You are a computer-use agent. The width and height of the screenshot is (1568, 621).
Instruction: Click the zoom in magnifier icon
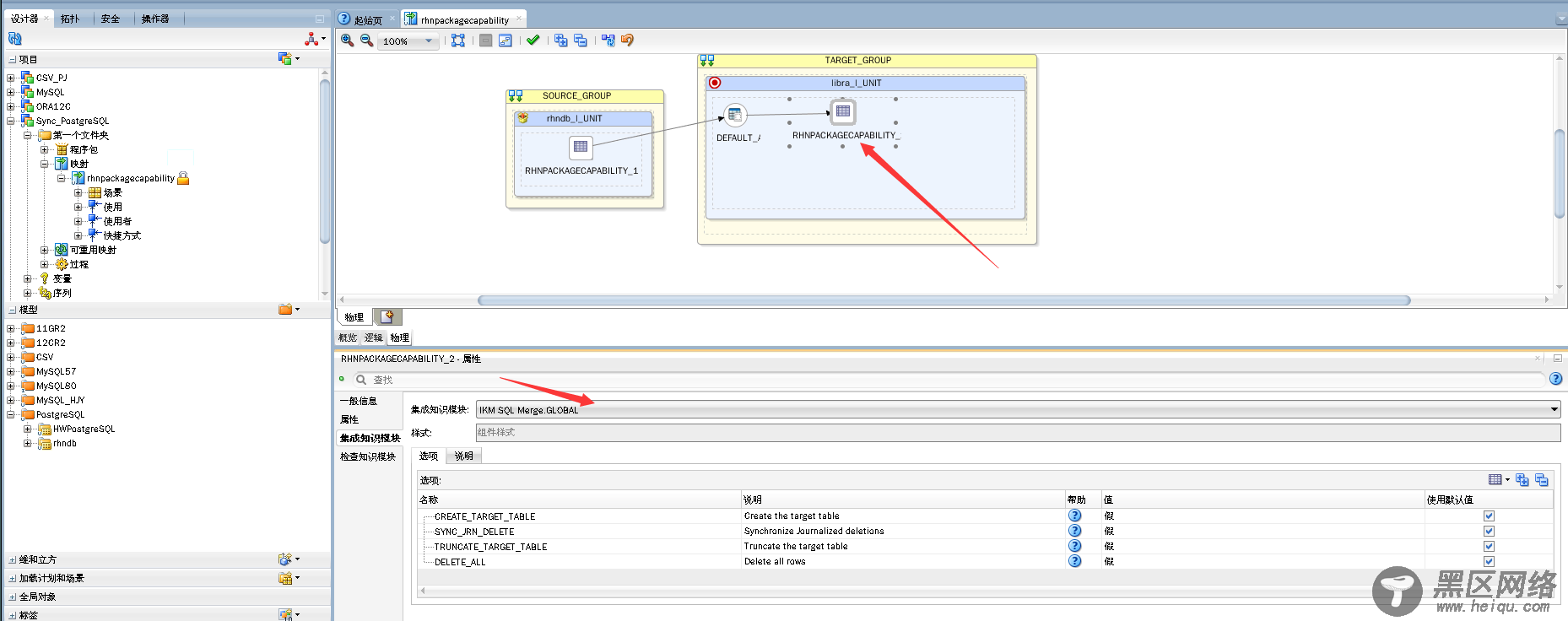pyautogui.click(x=347, y=40)
